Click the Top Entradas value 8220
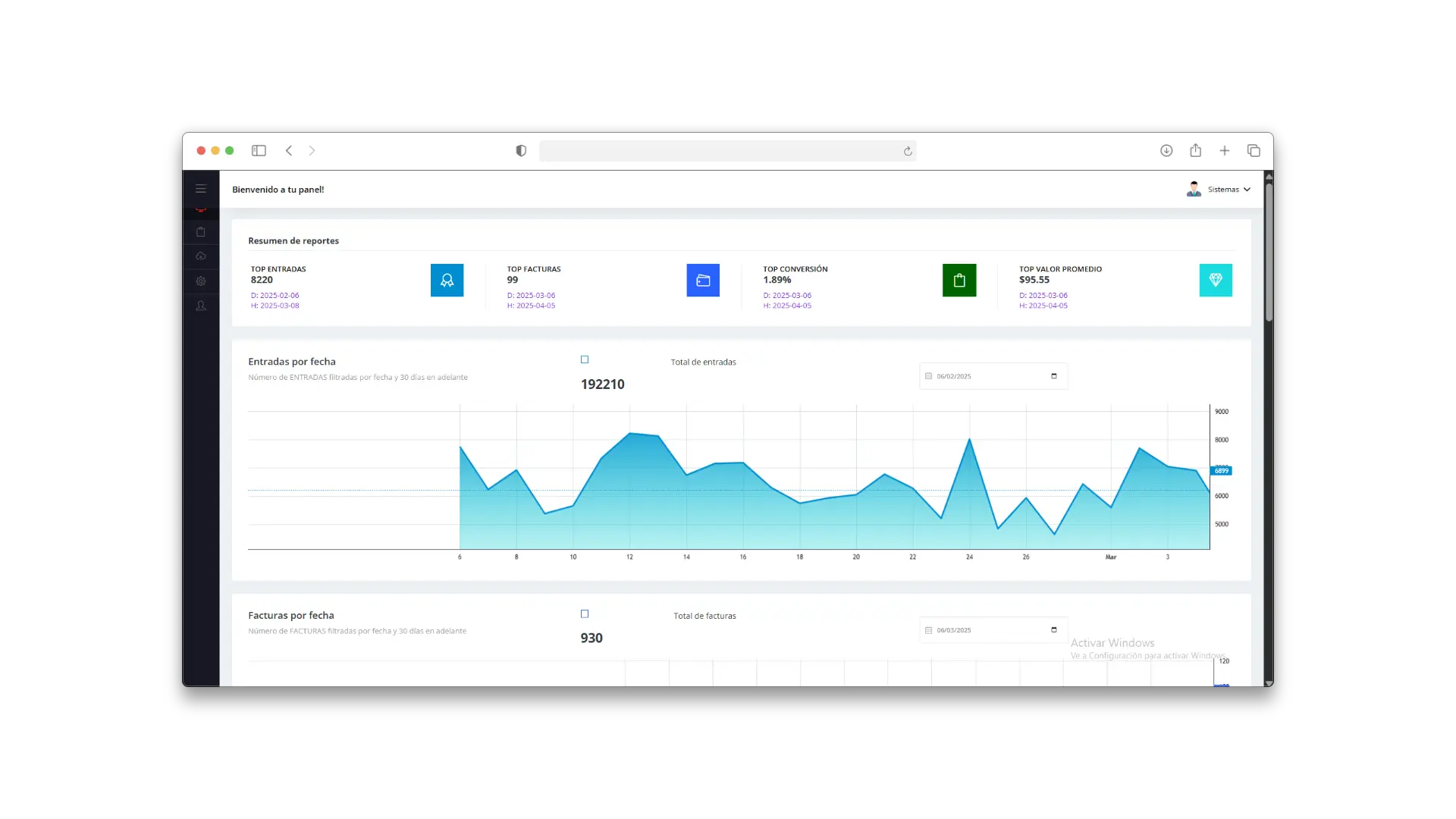Screen dimensions: 1456x819 [262, 280]
